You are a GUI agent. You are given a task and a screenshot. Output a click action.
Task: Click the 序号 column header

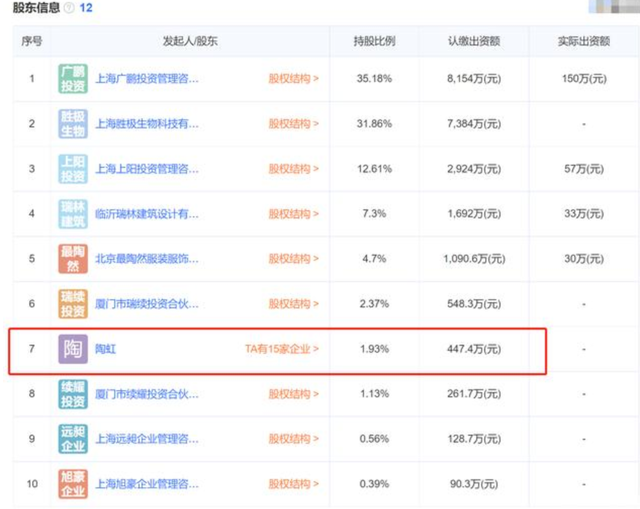pyautogui.click(x=32, y=41)
